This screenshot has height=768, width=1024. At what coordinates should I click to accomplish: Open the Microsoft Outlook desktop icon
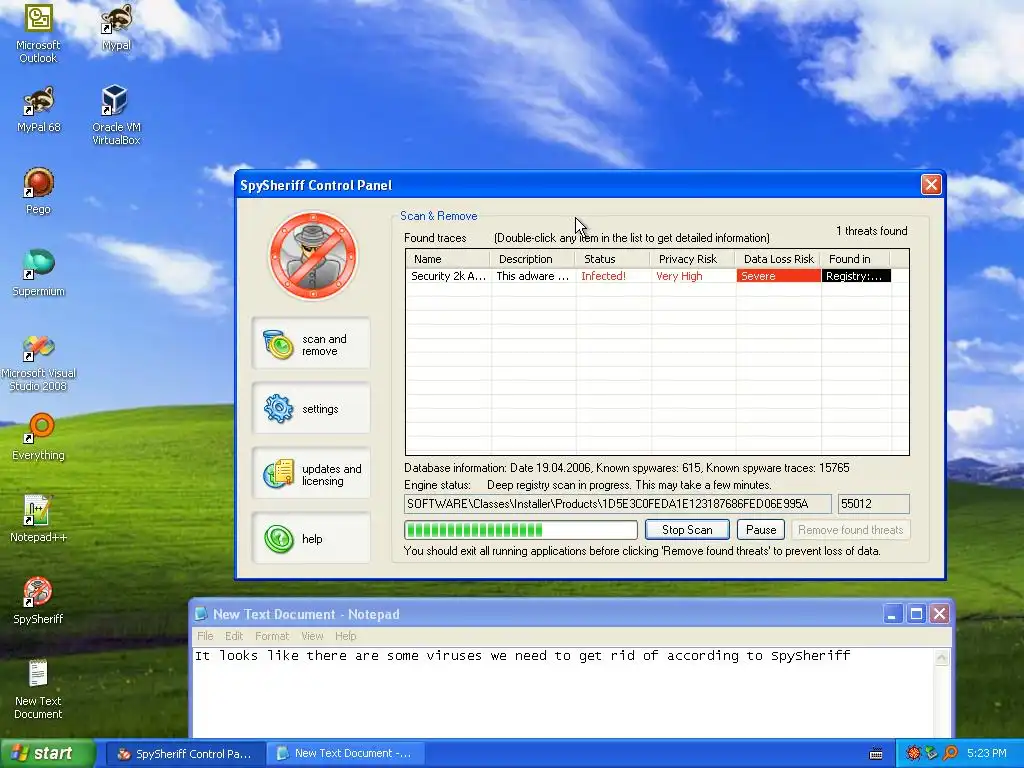tap(38, 33)
